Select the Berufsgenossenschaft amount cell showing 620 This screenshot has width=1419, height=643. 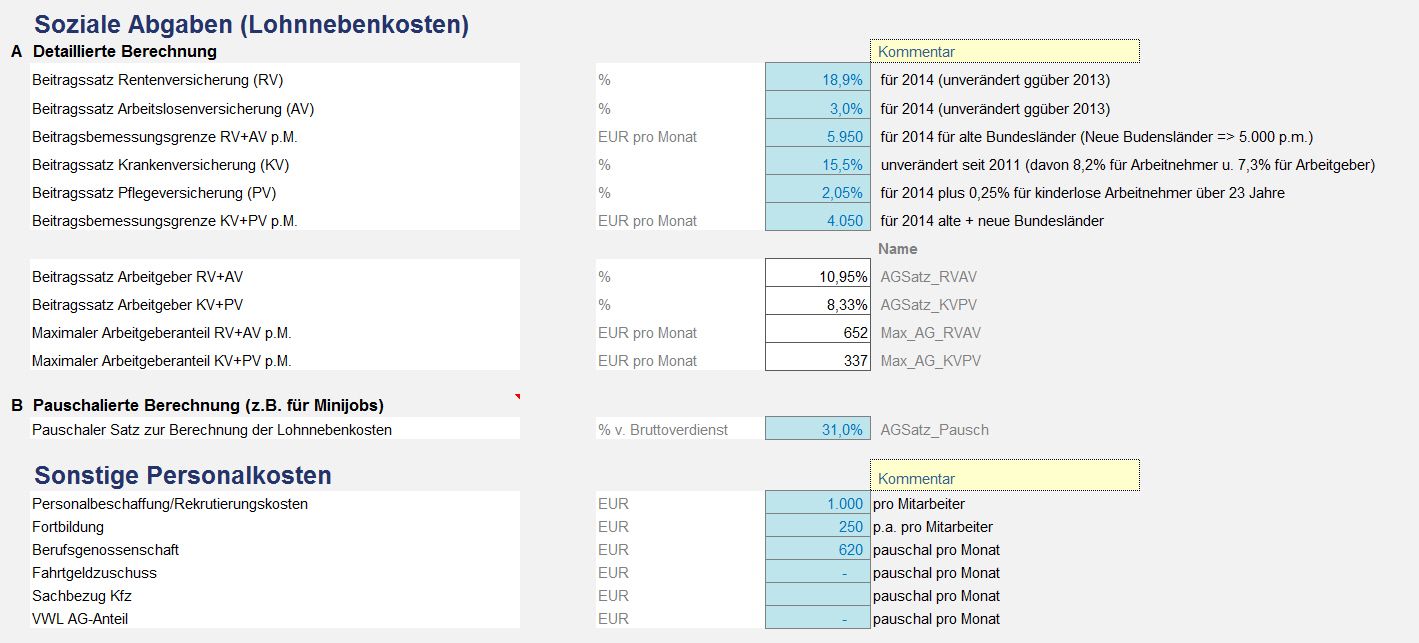(x=817, y=550)
